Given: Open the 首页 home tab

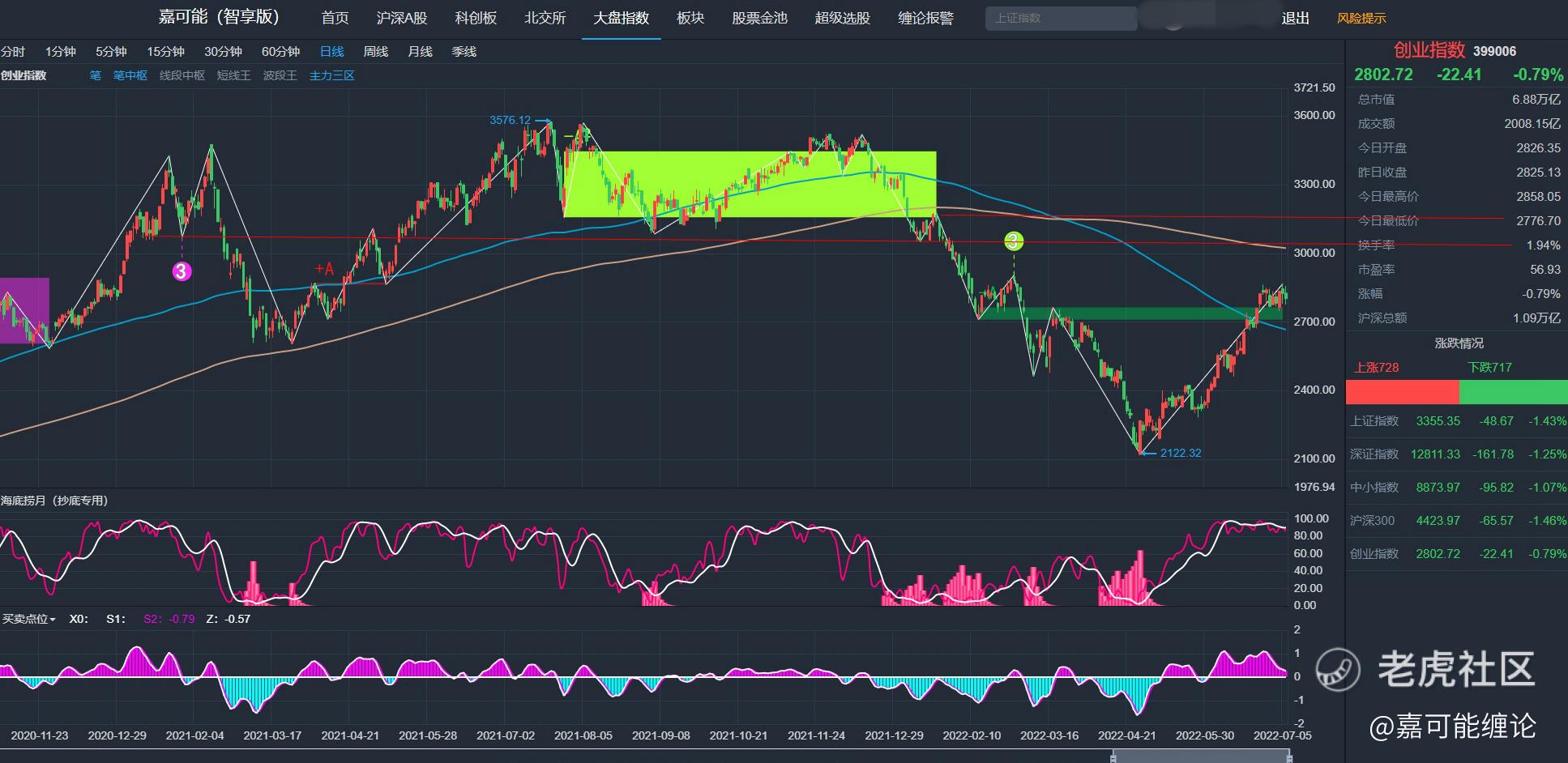Looking at the screenshot, I should (x=335, y=18).
